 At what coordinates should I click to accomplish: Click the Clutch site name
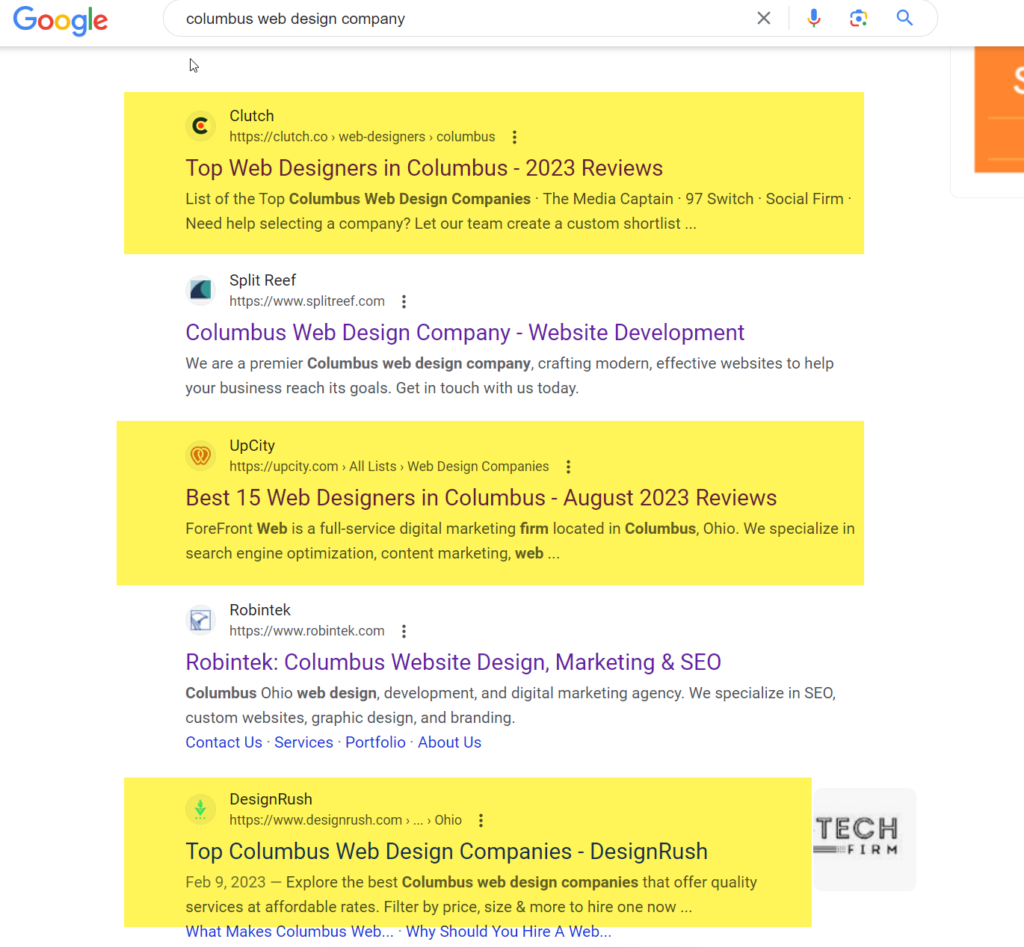pos(251,116)
